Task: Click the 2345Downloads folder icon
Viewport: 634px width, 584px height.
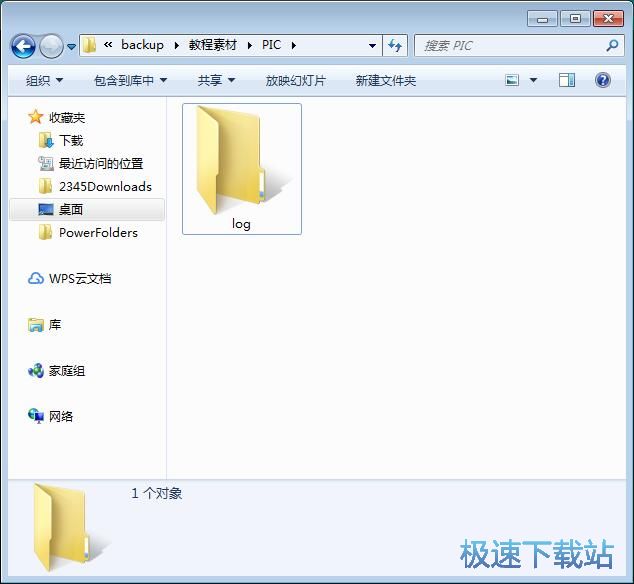Action: pyautogui.click(x=45, y=186)
